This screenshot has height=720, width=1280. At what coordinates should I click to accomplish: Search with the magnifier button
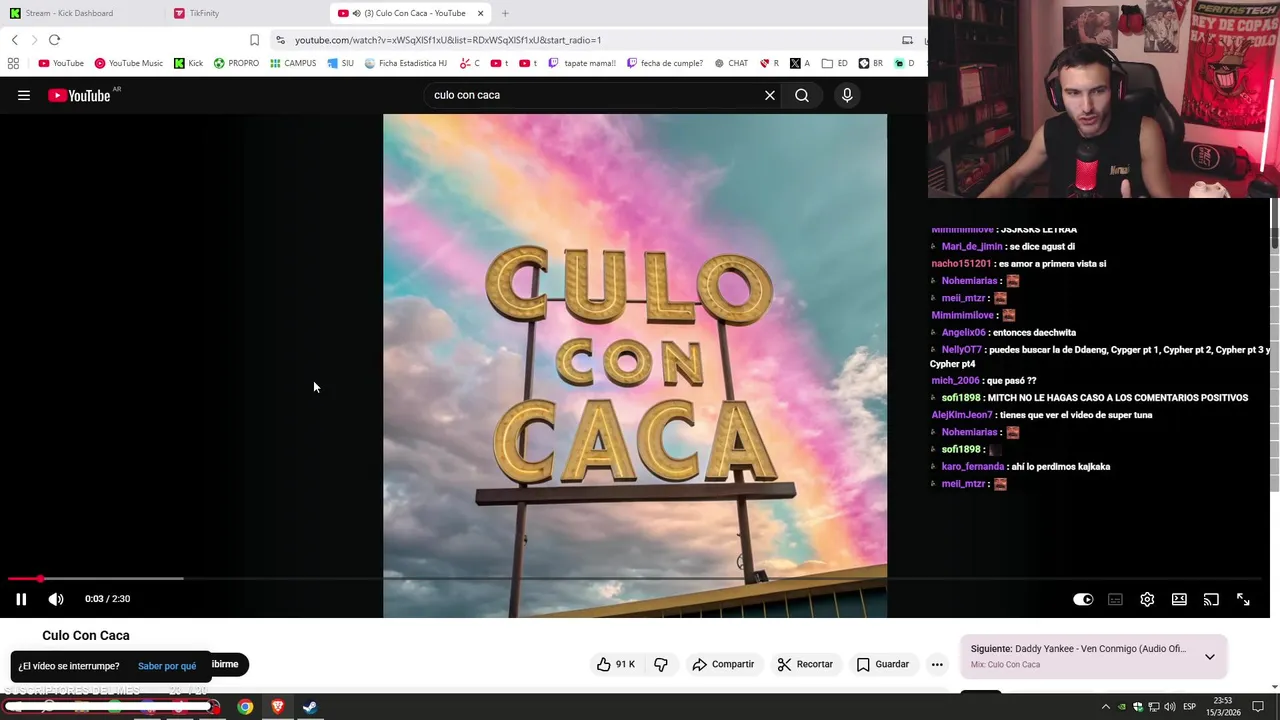[x=802, y=95]
